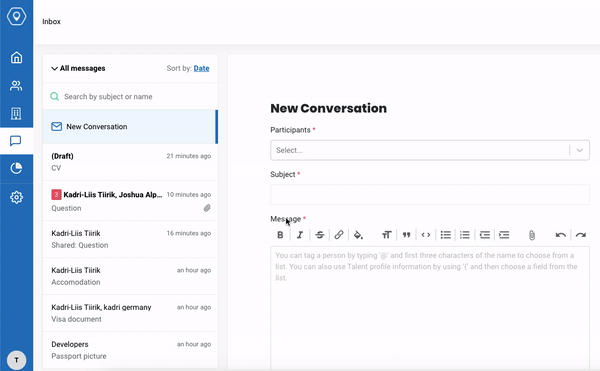600x371 pixels.
Task: Open the Accomodation conversation
Action: point(130,276)
